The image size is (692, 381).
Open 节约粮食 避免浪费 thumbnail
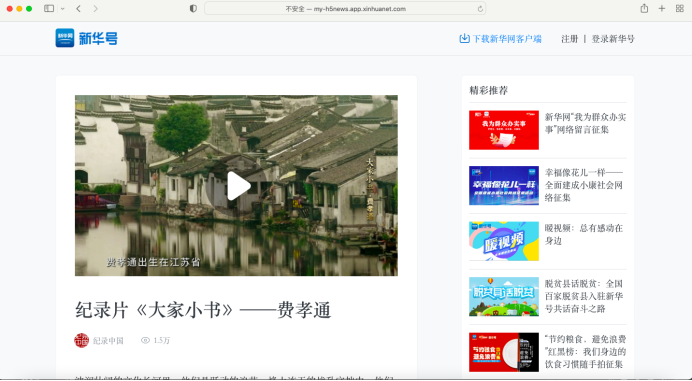[x=504, y=352]
